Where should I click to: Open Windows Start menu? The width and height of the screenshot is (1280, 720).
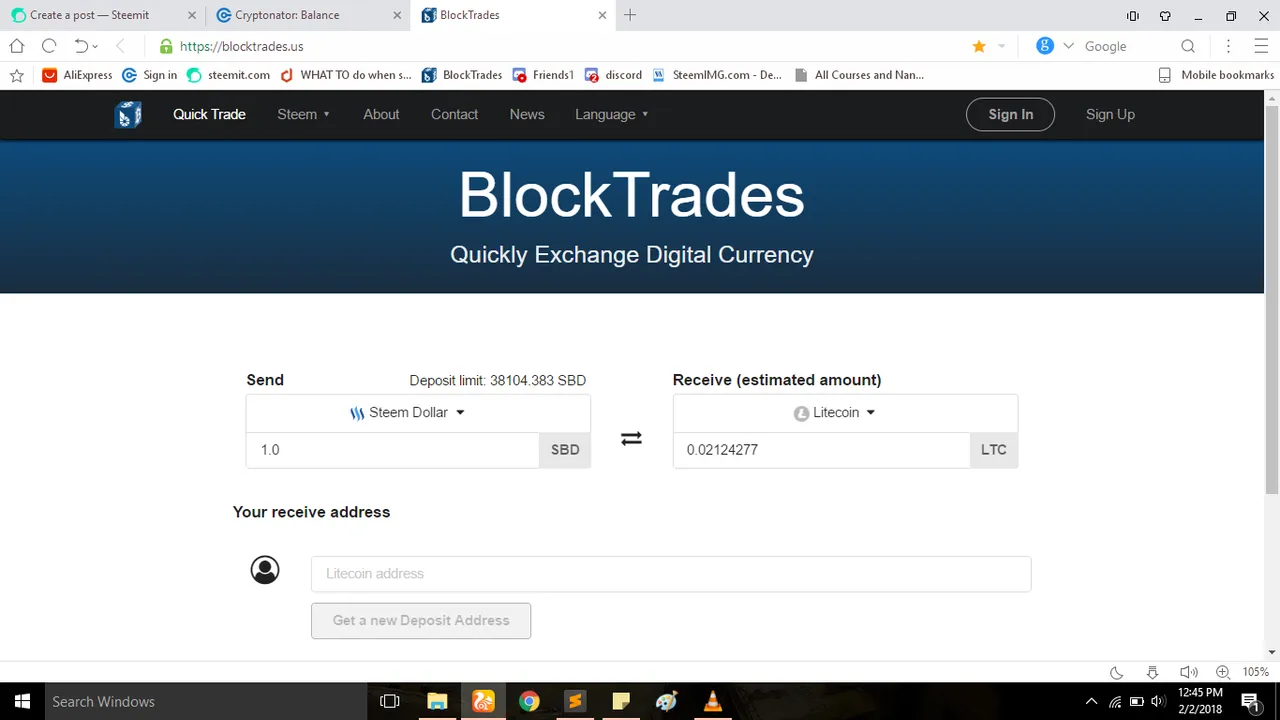click(22, 701)
